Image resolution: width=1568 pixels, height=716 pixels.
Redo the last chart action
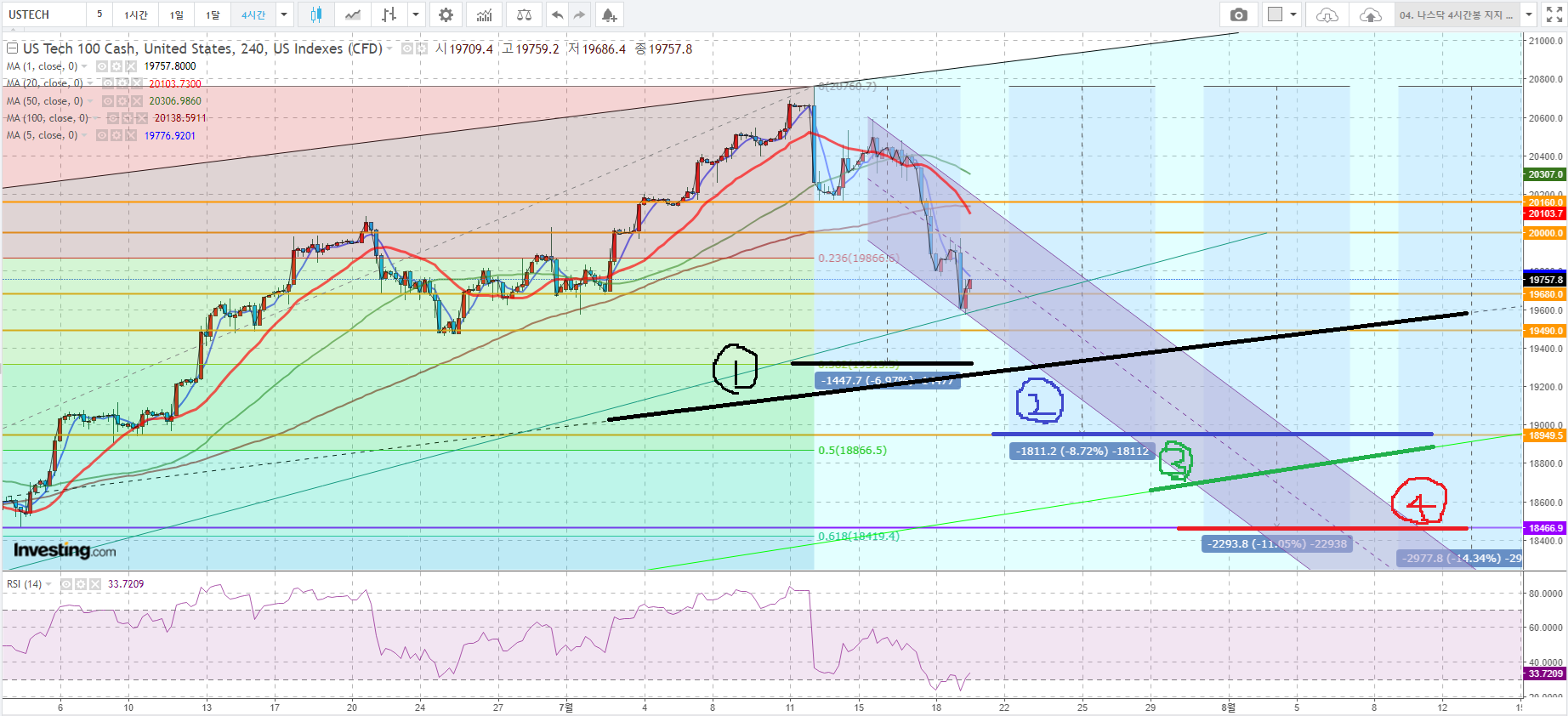coord(579,14)
